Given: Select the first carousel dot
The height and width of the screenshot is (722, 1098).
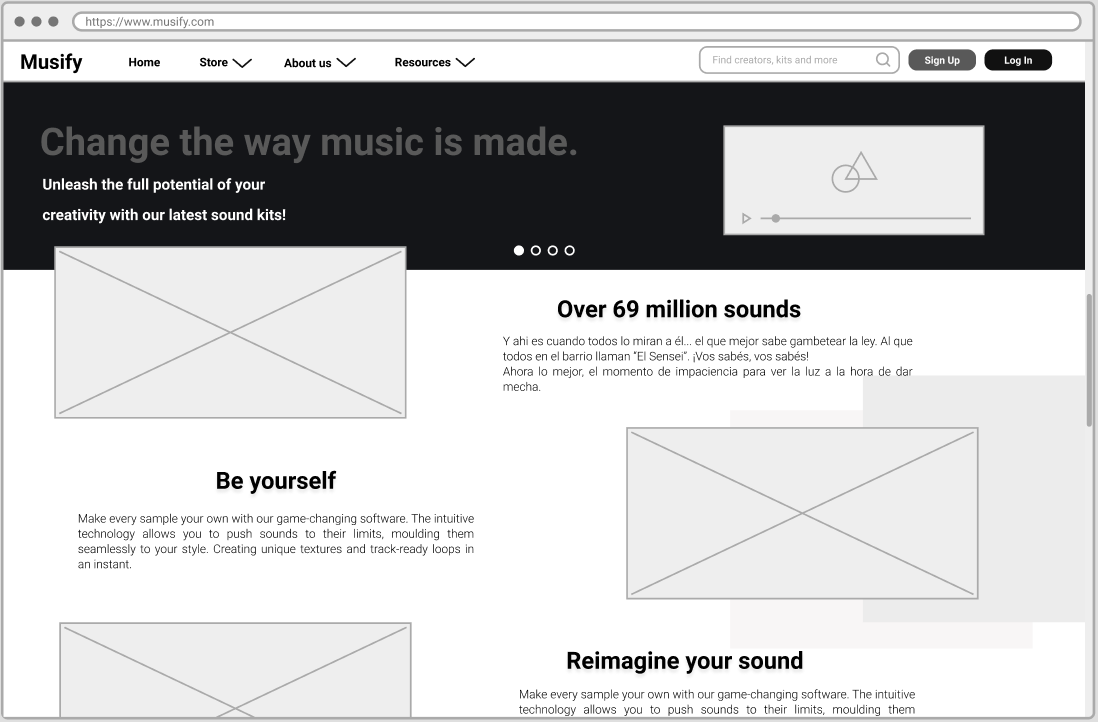Looking at the screenshot, I should pyautogui.click(x=519, y=251).
